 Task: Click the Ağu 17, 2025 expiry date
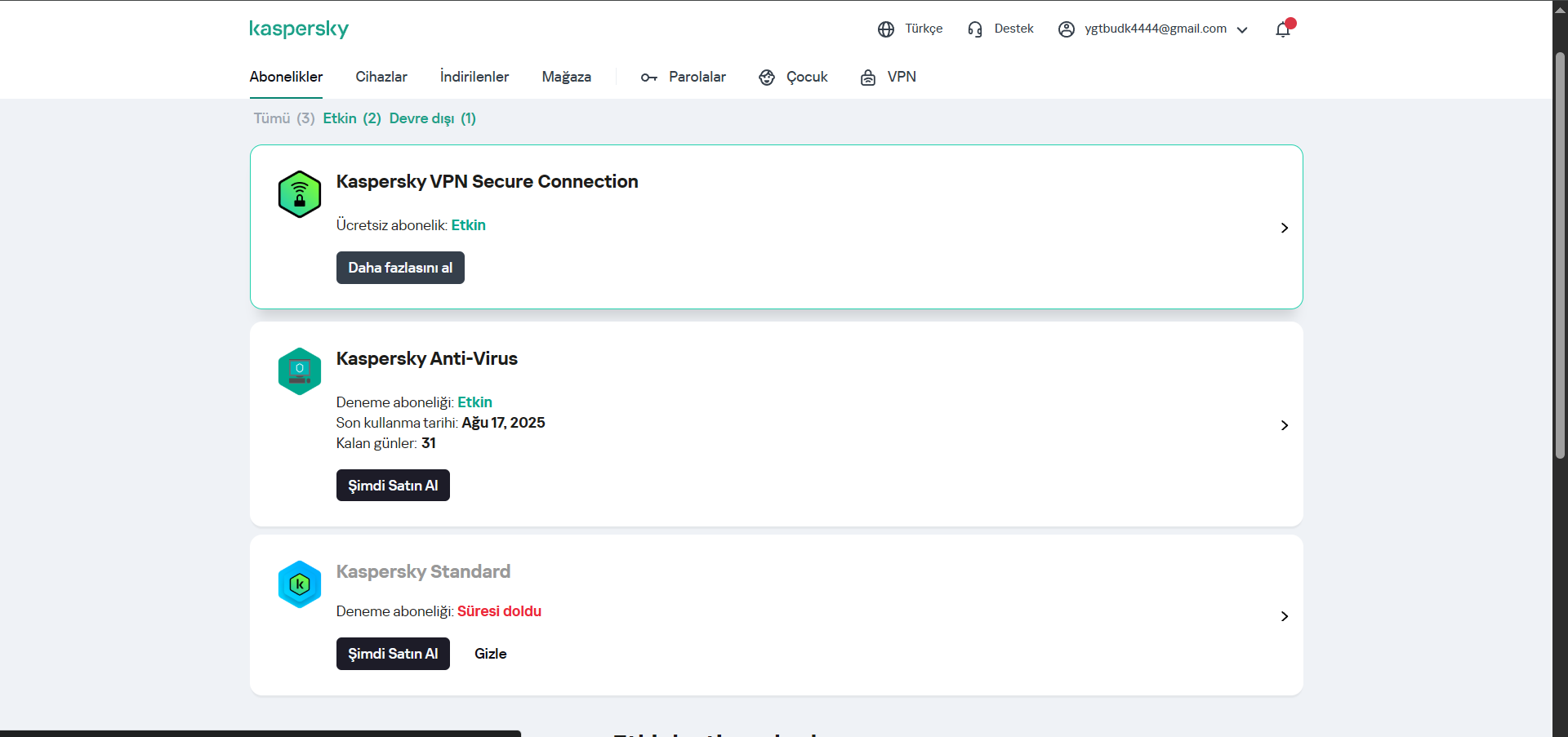coord(503,423)
